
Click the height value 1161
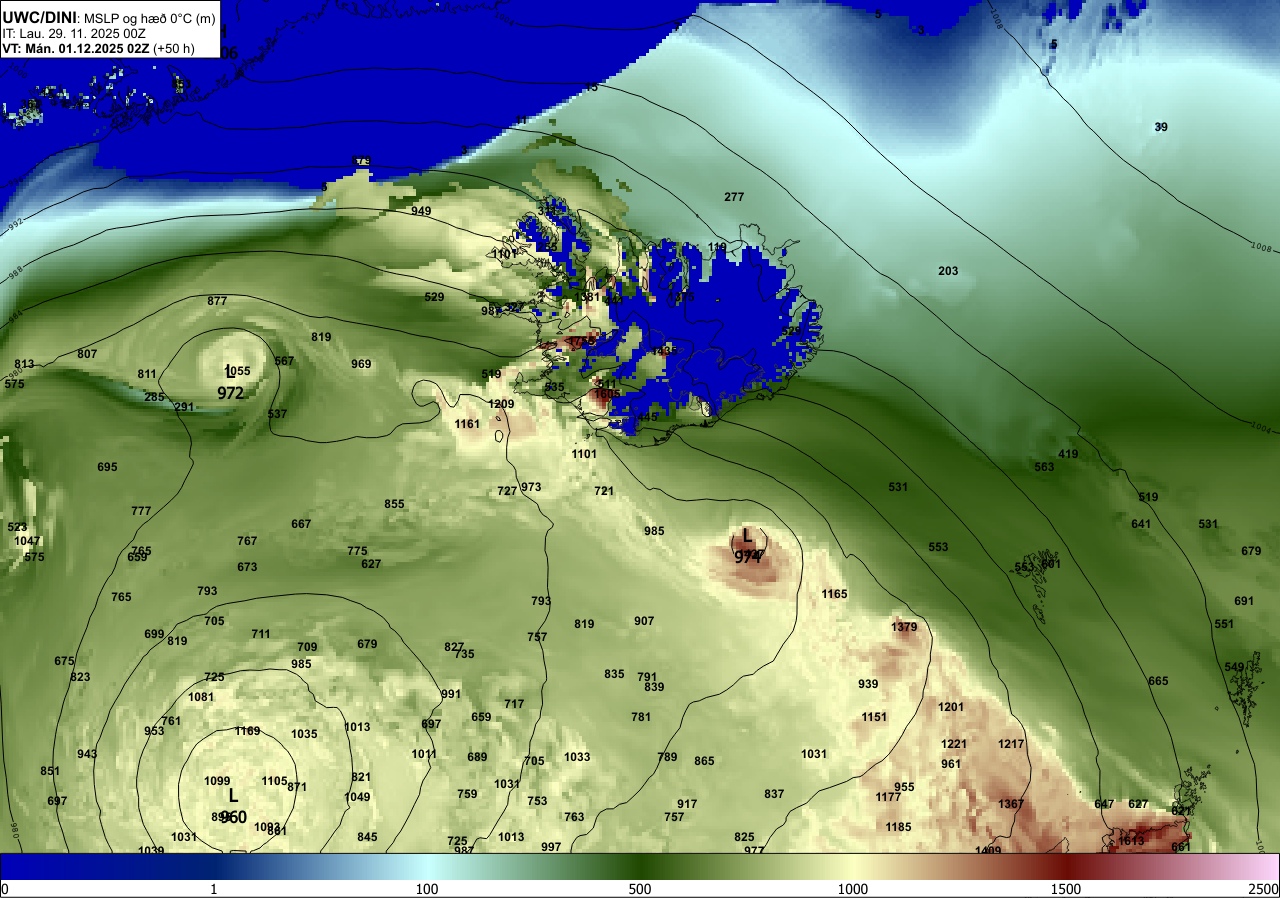click(x=467, y=424)
